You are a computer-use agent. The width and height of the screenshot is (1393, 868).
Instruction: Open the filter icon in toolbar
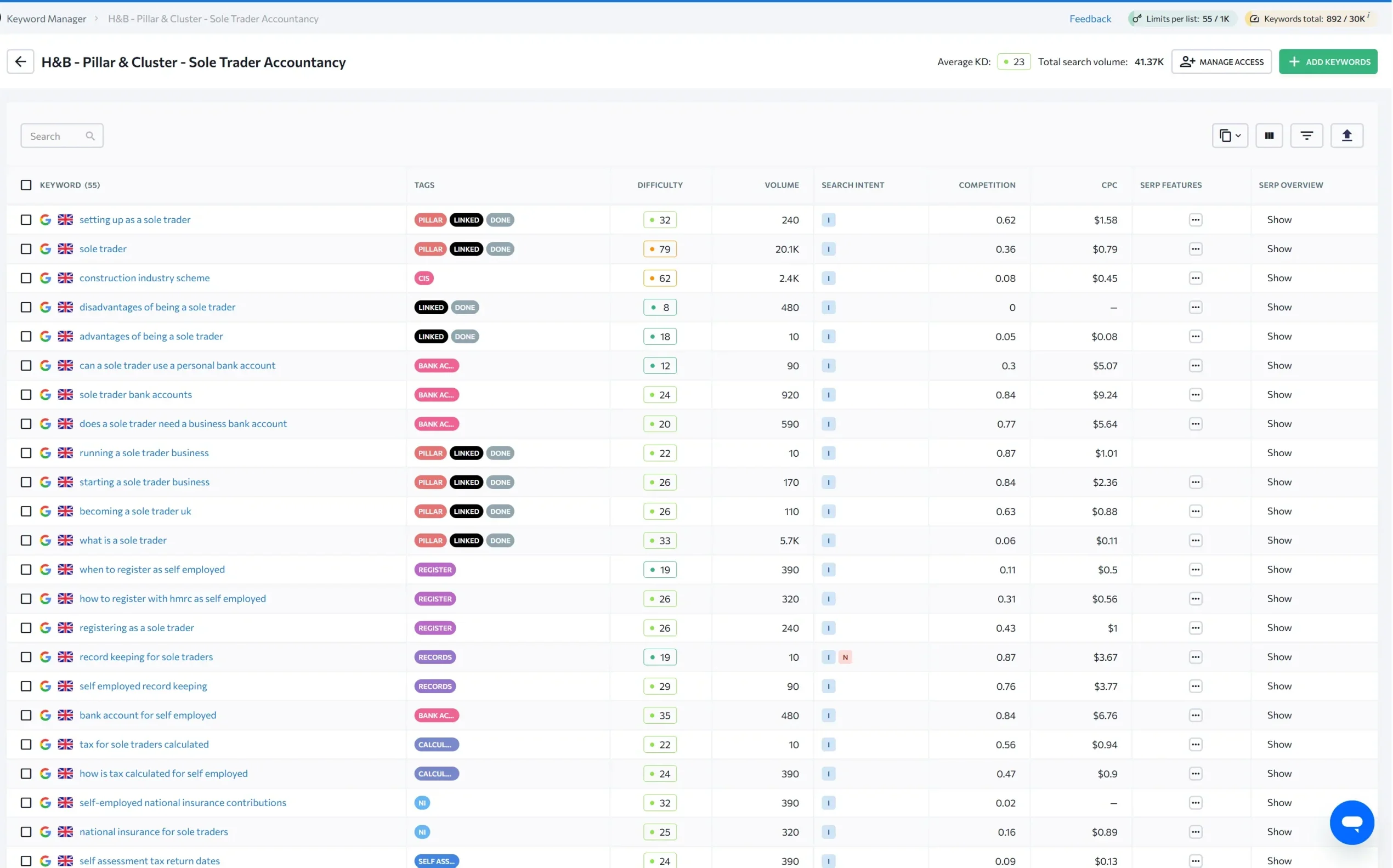pyautogui.click(x=1306, y=136)
